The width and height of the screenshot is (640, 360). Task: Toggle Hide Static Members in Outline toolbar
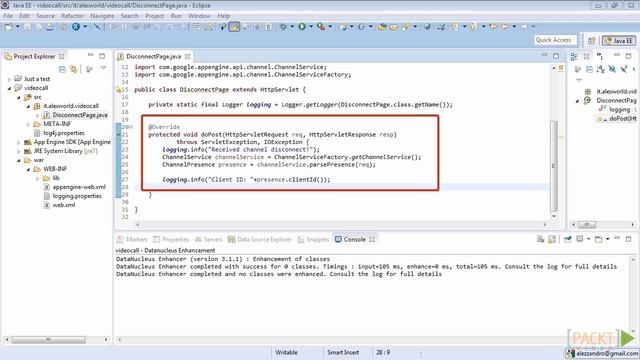click(623, 69)
